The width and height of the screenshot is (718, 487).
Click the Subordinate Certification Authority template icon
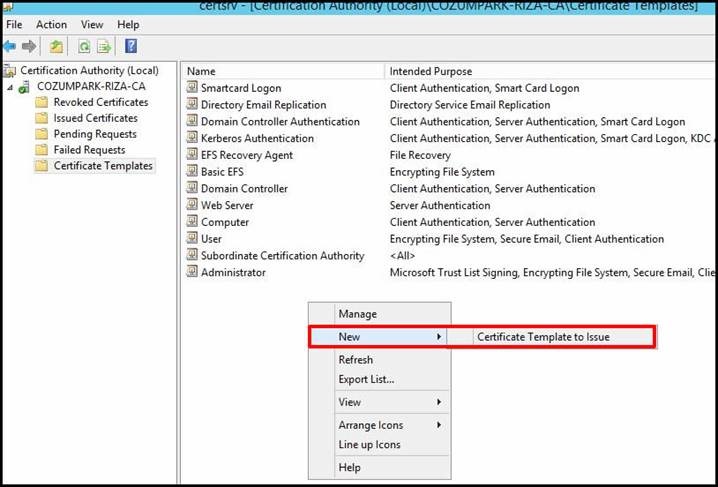pos(192,255)
